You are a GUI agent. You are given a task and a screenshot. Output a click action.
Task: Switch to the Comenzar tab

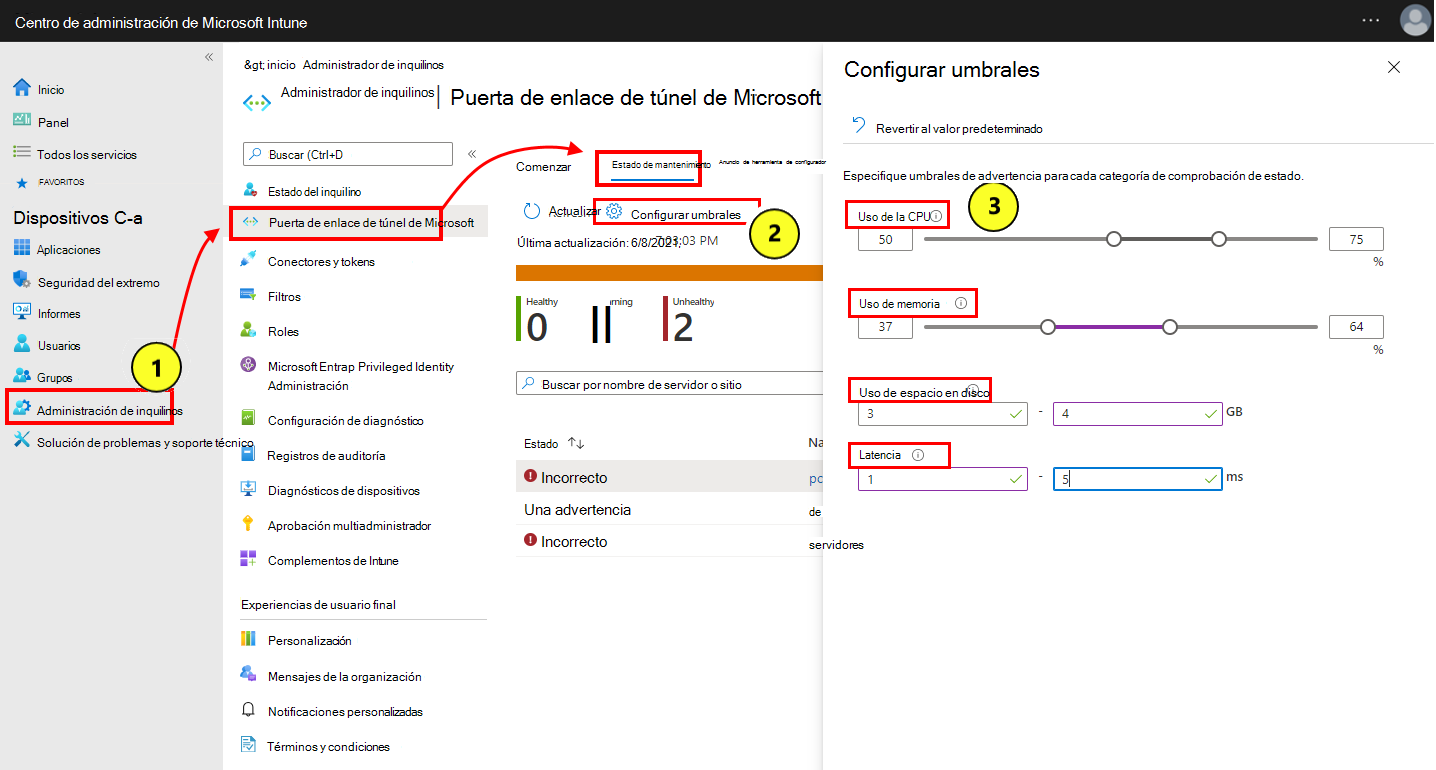click(x=543, y=167)
